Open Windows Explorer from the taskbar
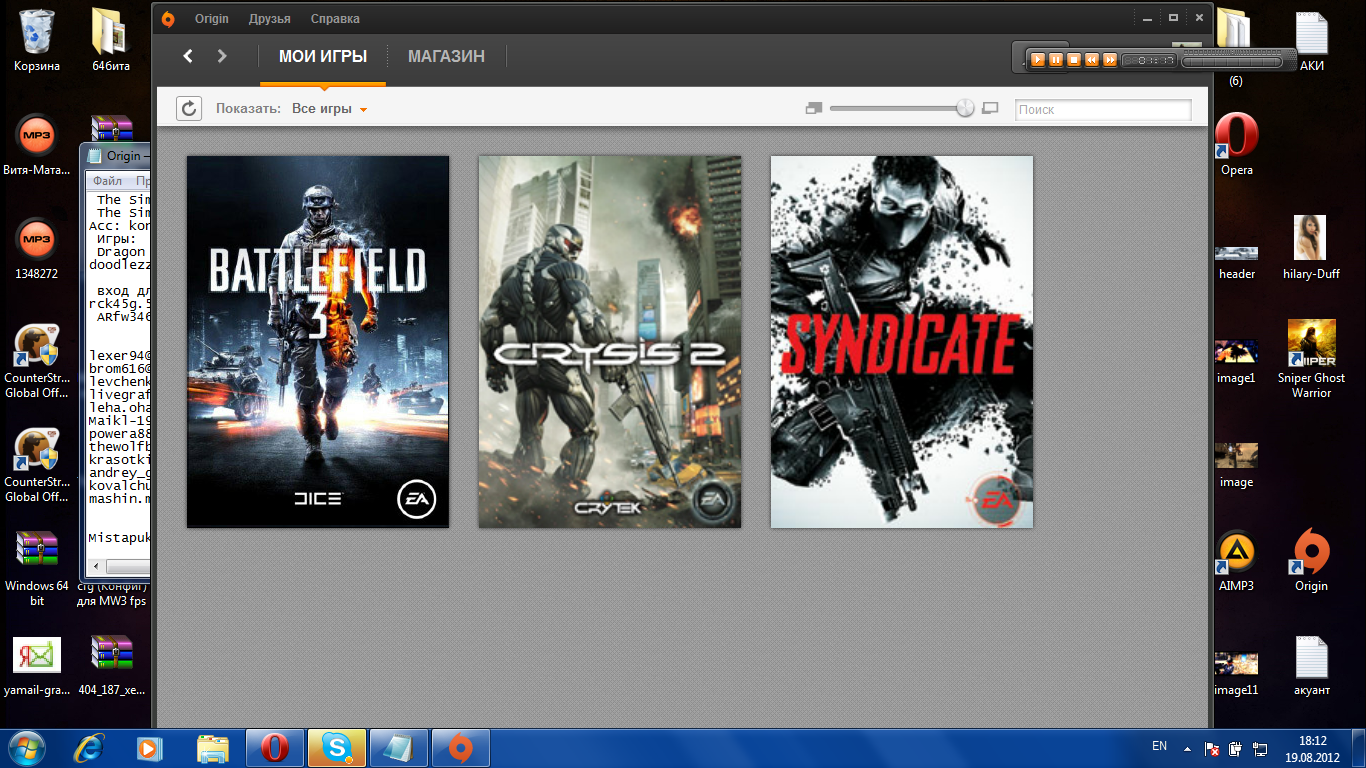Viewport: 1366px width, 768px height. 212,748
